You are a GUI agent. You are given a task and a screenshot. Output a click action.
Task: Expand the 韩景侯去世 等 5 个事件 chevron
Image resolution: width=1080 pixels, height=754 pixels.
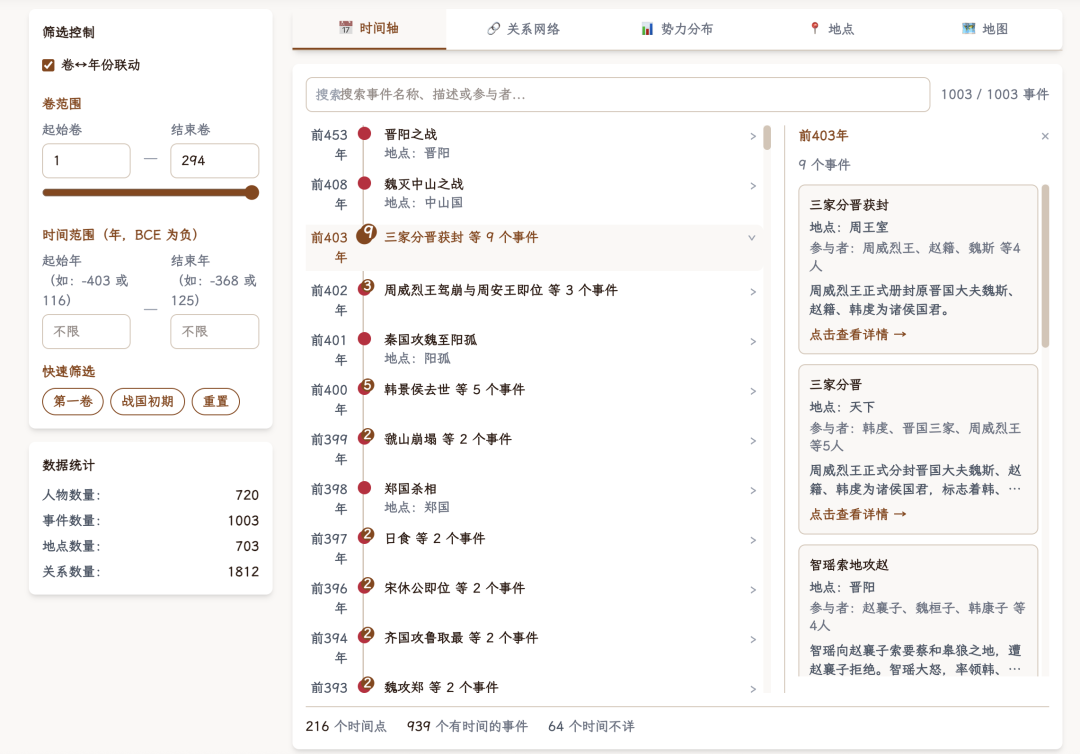pos(753,391)
